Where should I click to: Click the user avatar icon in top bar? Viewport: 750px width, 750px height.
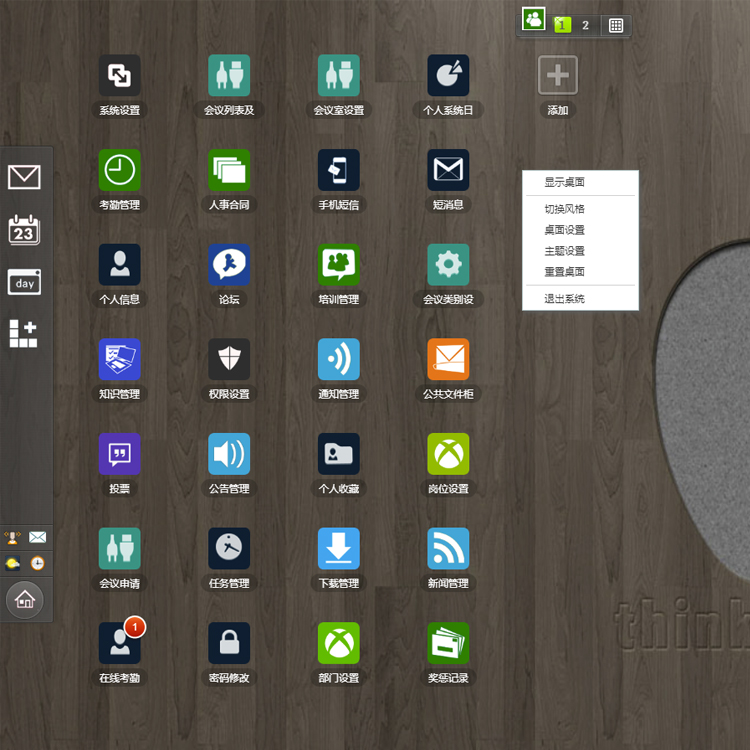tap(533, 19)
